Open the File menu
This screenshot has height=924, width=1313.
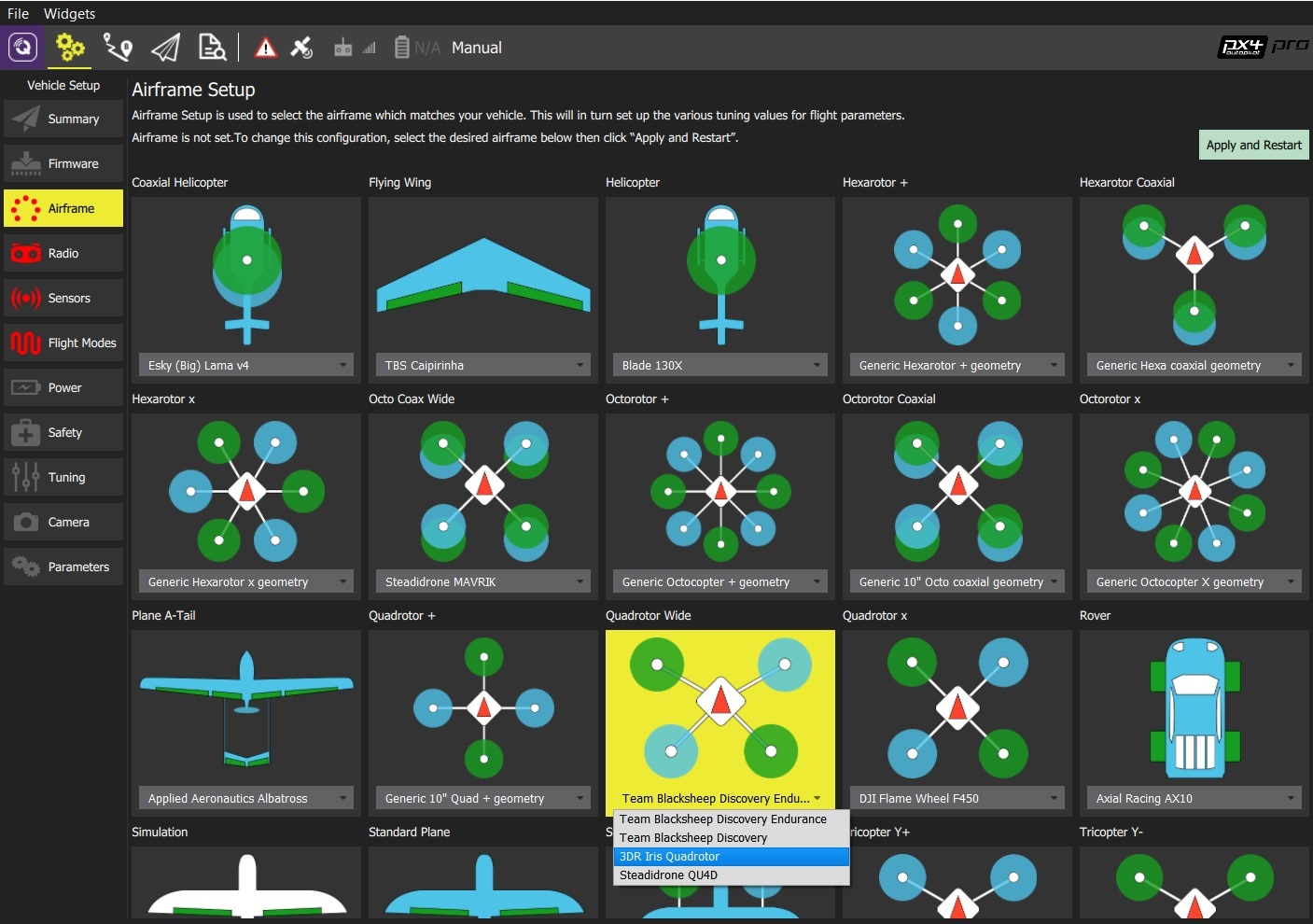[x=17, y=13]
